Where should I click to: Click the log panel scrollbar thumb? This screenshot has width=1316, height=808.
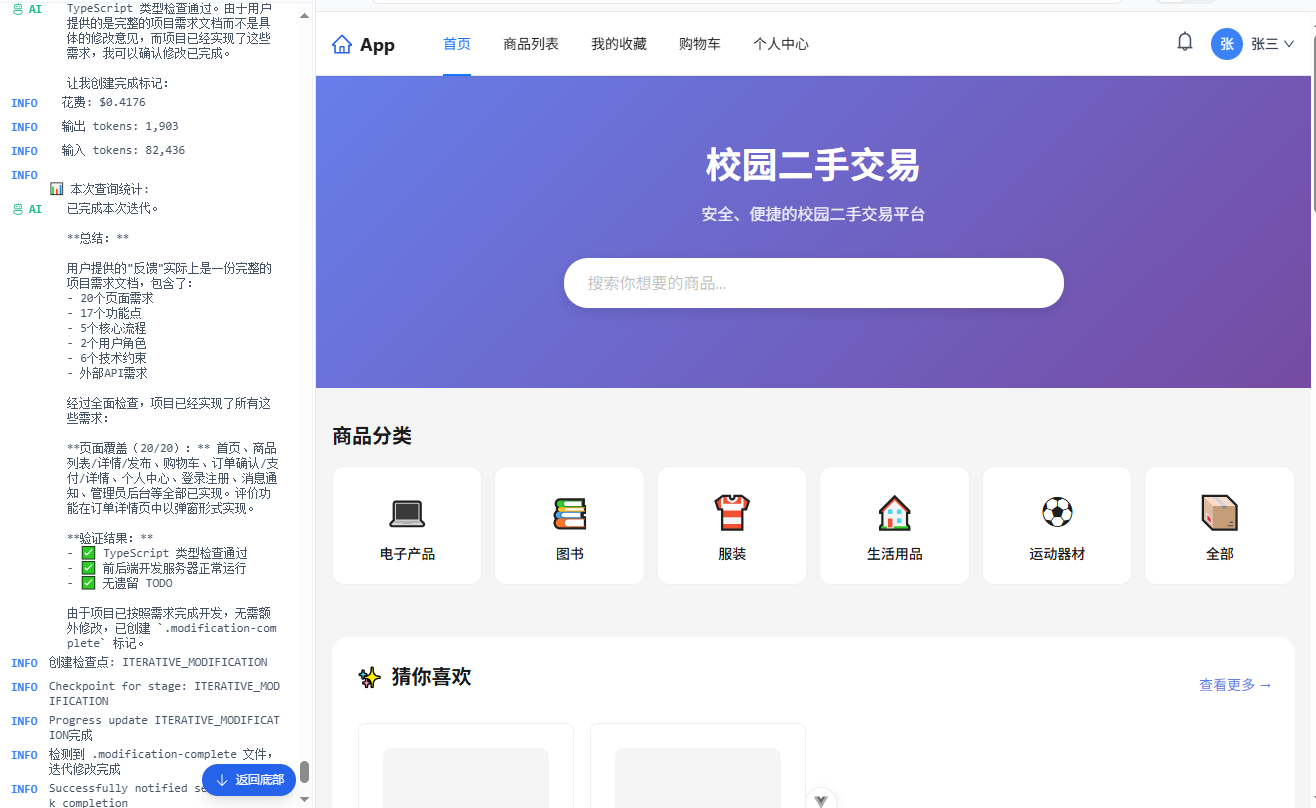click(305, 772)
